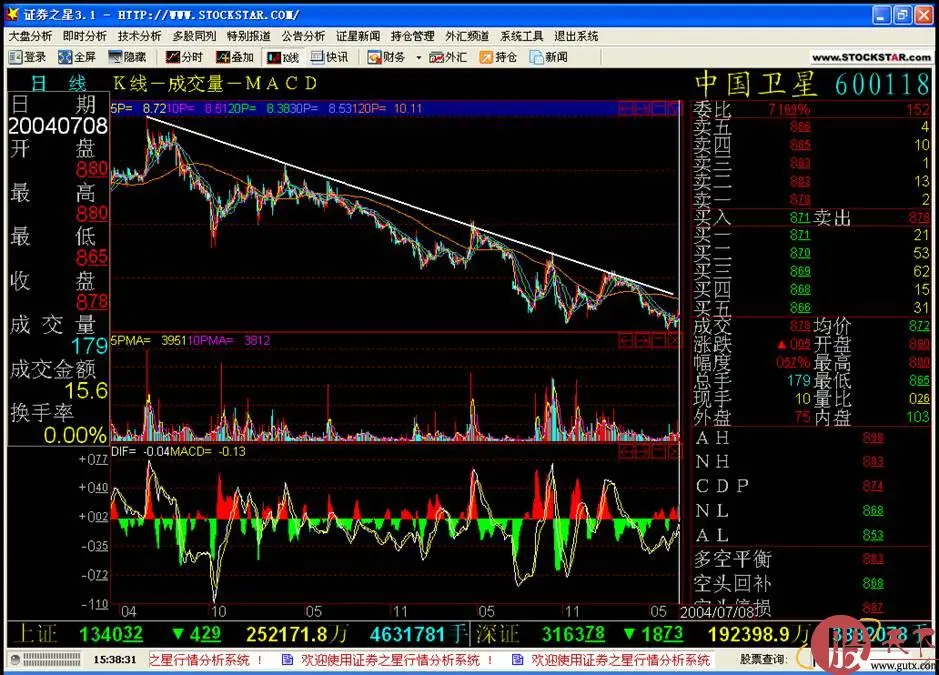Click the 持仓 holdings toolbar icon
Image resolution: width=939 pixels, height=675 pixels.
tap(498, 57)
